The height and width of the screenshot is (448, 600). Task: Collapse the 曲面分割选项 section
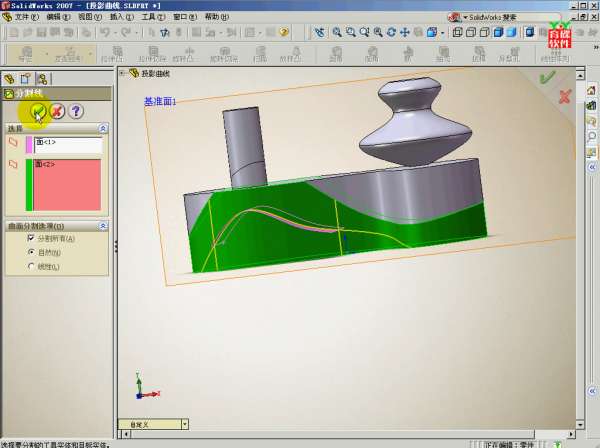click(102, 226)
